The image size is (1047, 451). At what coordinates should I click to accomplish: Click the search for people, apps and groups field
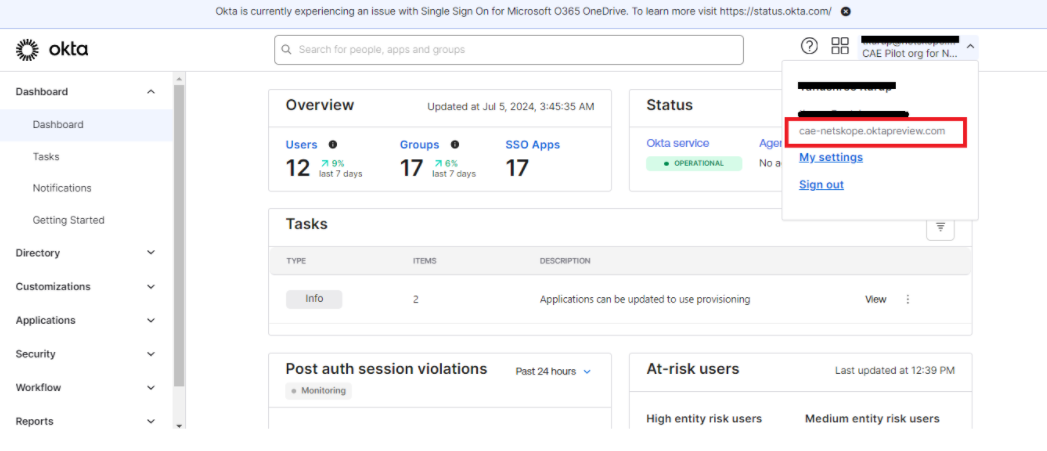pos(509,50)
